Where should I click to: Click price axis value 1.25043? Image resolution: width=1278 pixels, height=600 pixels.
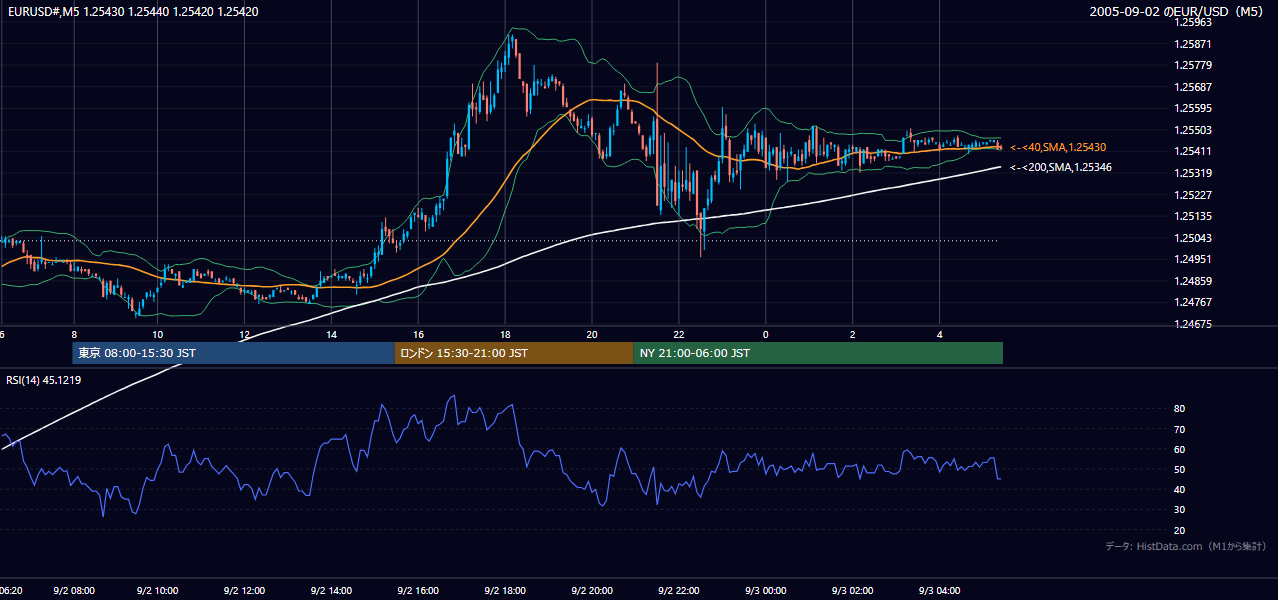pos(1195,237)
